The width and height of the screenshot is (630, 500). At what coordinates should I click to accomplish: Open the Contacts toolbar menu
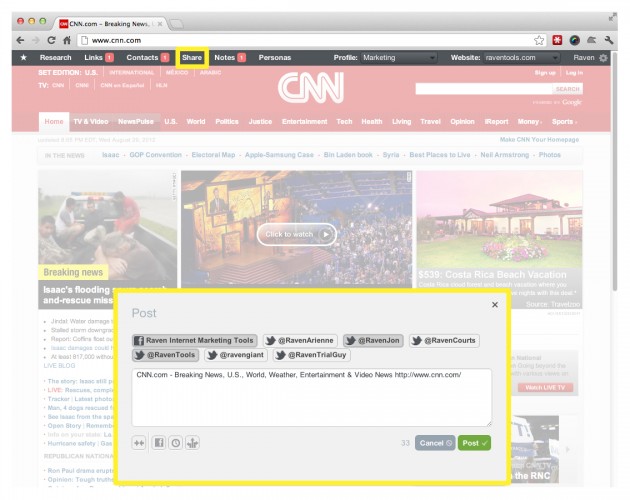pos(147,57)
